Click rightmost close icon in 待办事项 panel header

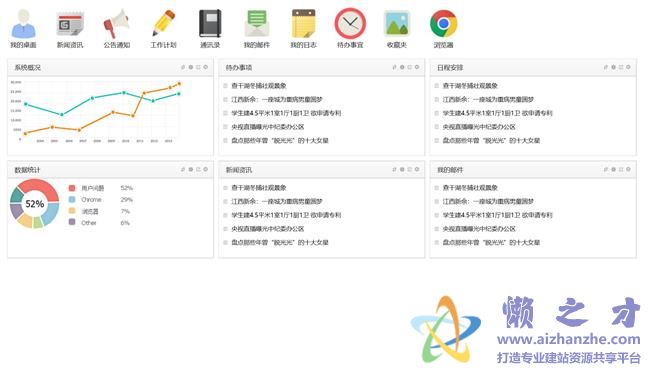click(x=417, y=67)
